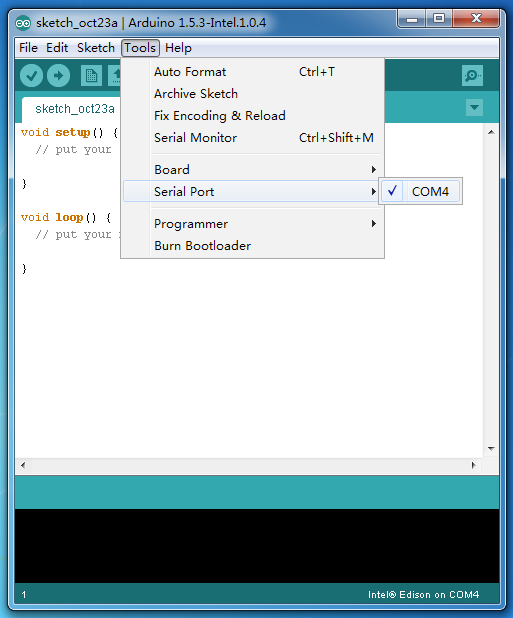Click the Arduino logo in title bar
Viewport: 513px width, 618px height.
pyautogui.click(x=23, y=23)
